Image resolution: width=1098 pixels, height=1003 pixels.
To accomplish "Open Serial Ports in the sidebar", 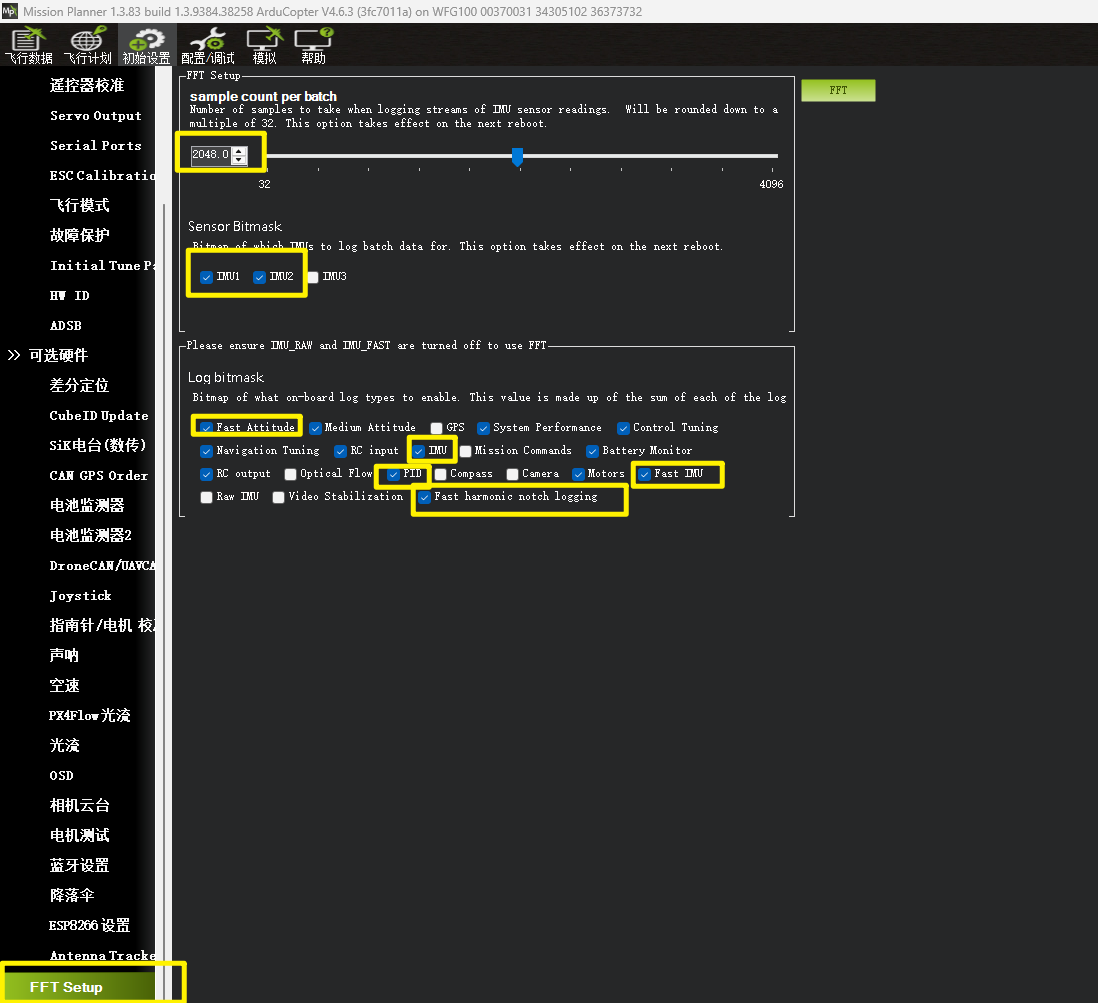I will click(x=95, y=146).
